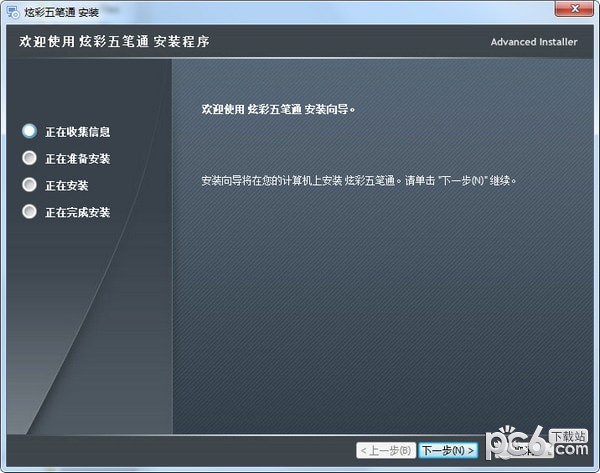Click the 正在准备安装 step label text
Image resolution: width=600 pixels, height=473 pixels.
(77, 159)
